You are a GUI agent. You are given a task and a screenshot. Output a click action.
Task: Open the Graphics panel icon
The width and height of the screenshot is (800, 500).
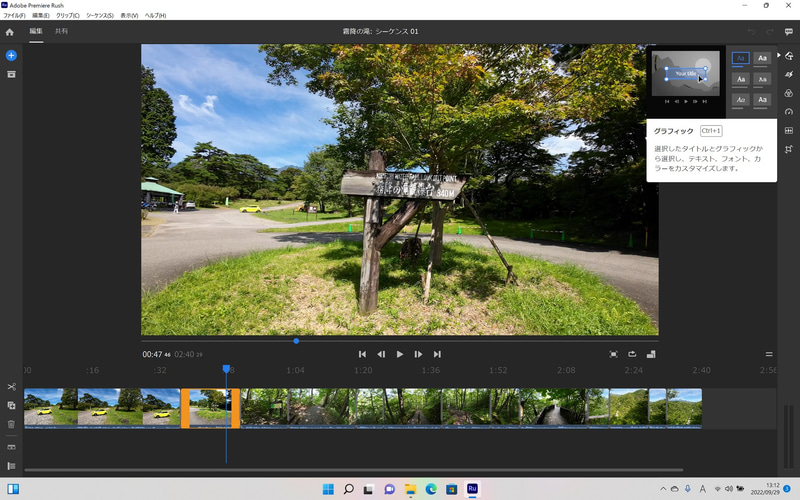(789, 56)
